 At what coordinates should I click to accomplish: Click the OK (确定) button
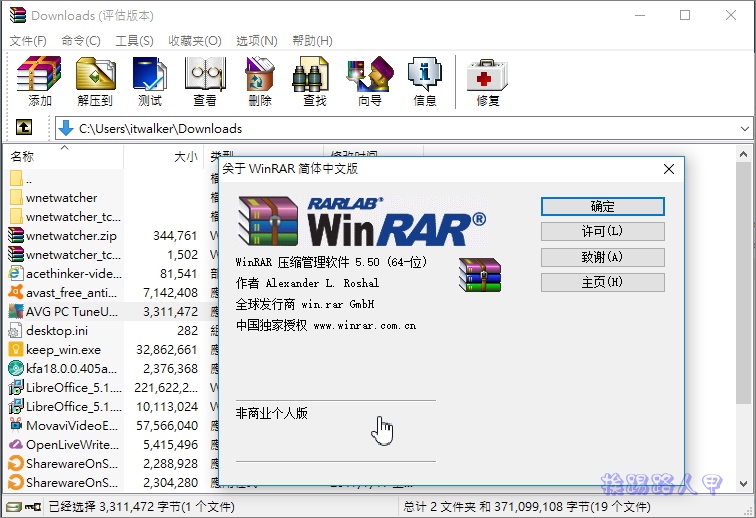603,206
